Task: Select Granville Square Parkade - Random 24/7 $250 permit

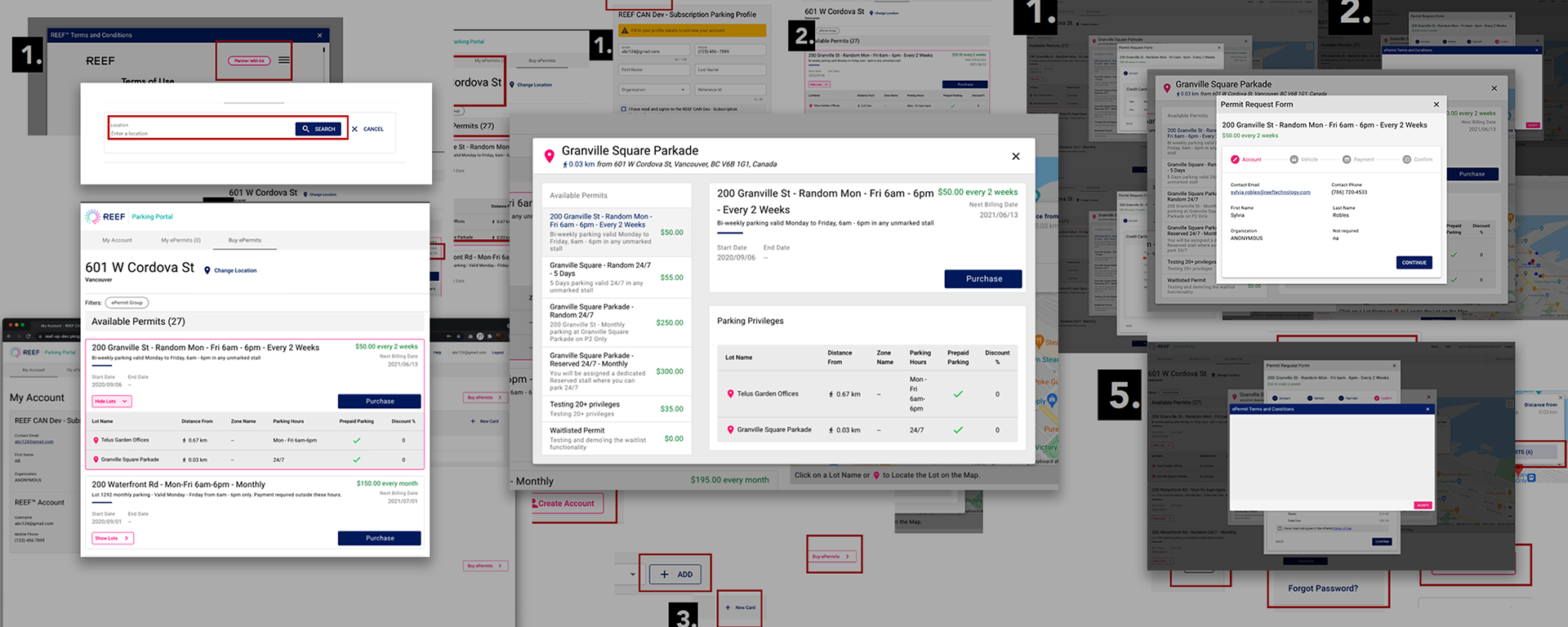Action: (x=617, y=322)
